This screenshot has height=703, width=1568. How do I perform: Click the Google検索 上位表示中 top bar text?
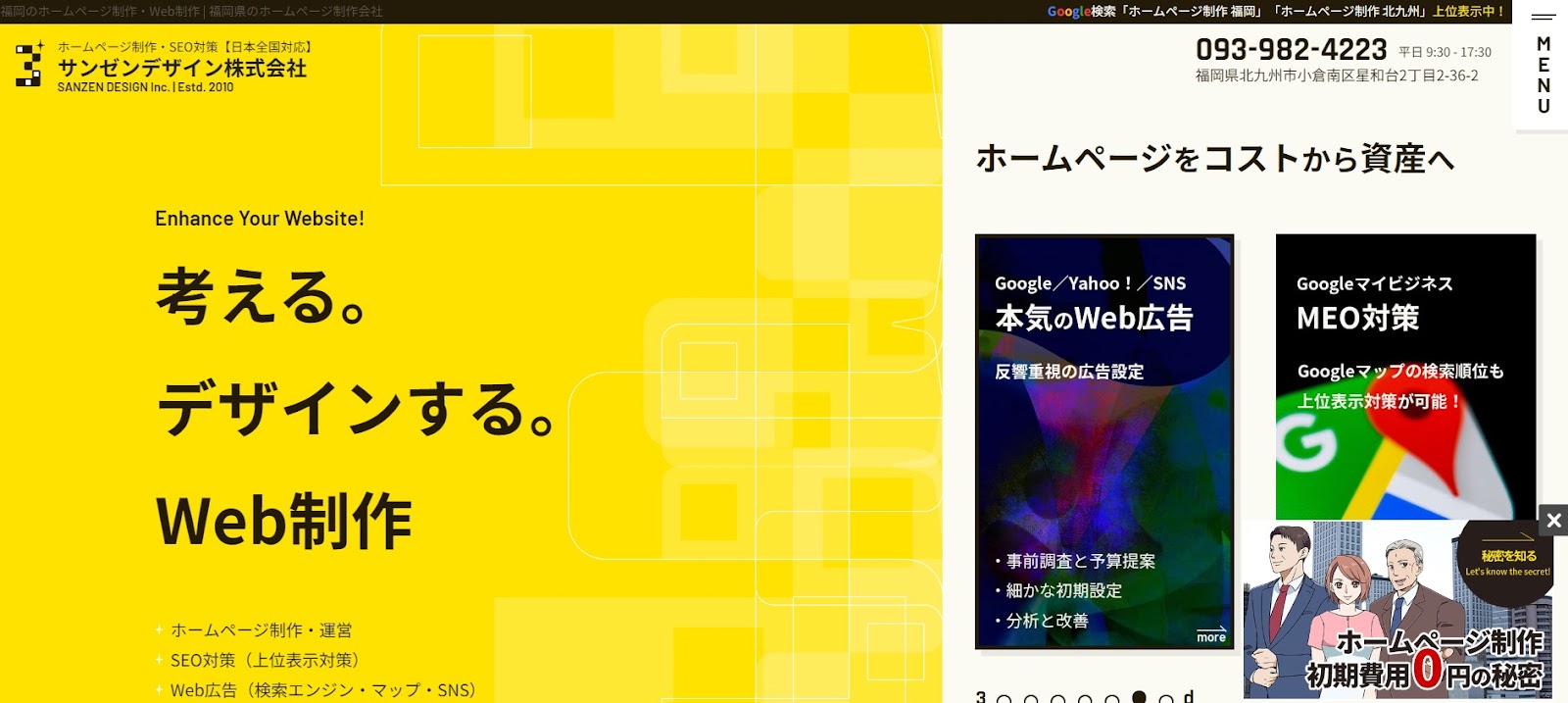click(1276, 12)
